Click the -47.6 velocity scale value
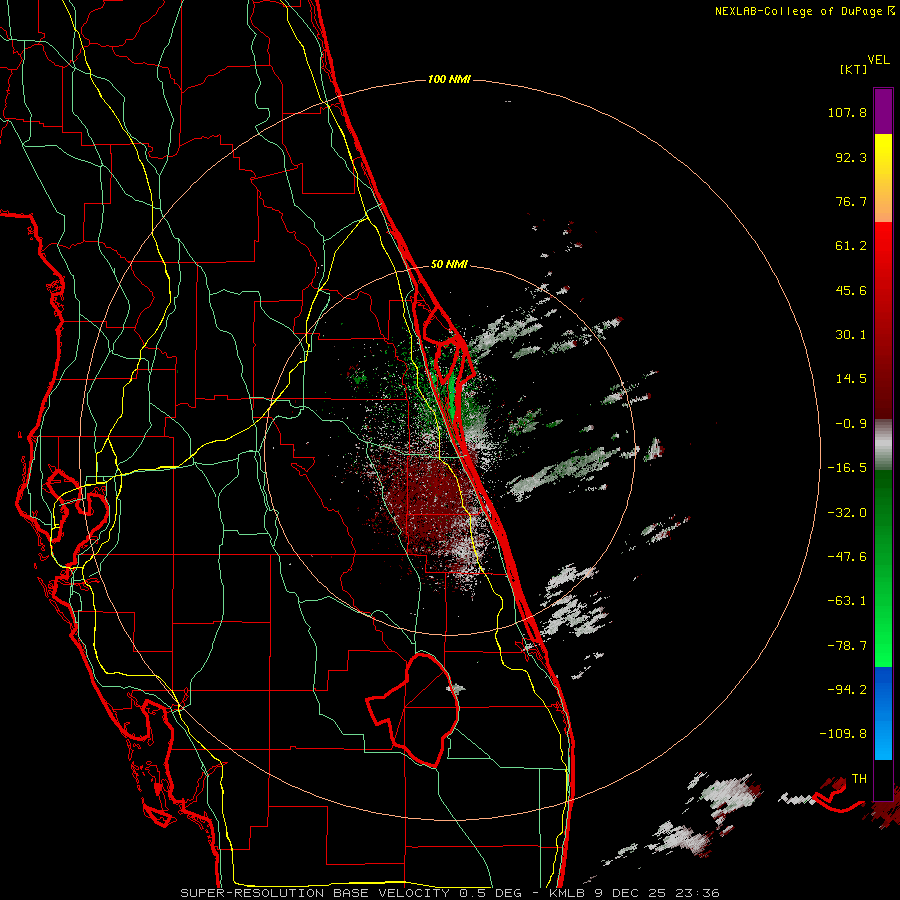The height and width of the screenshot is (900, 900). [847, 557]
